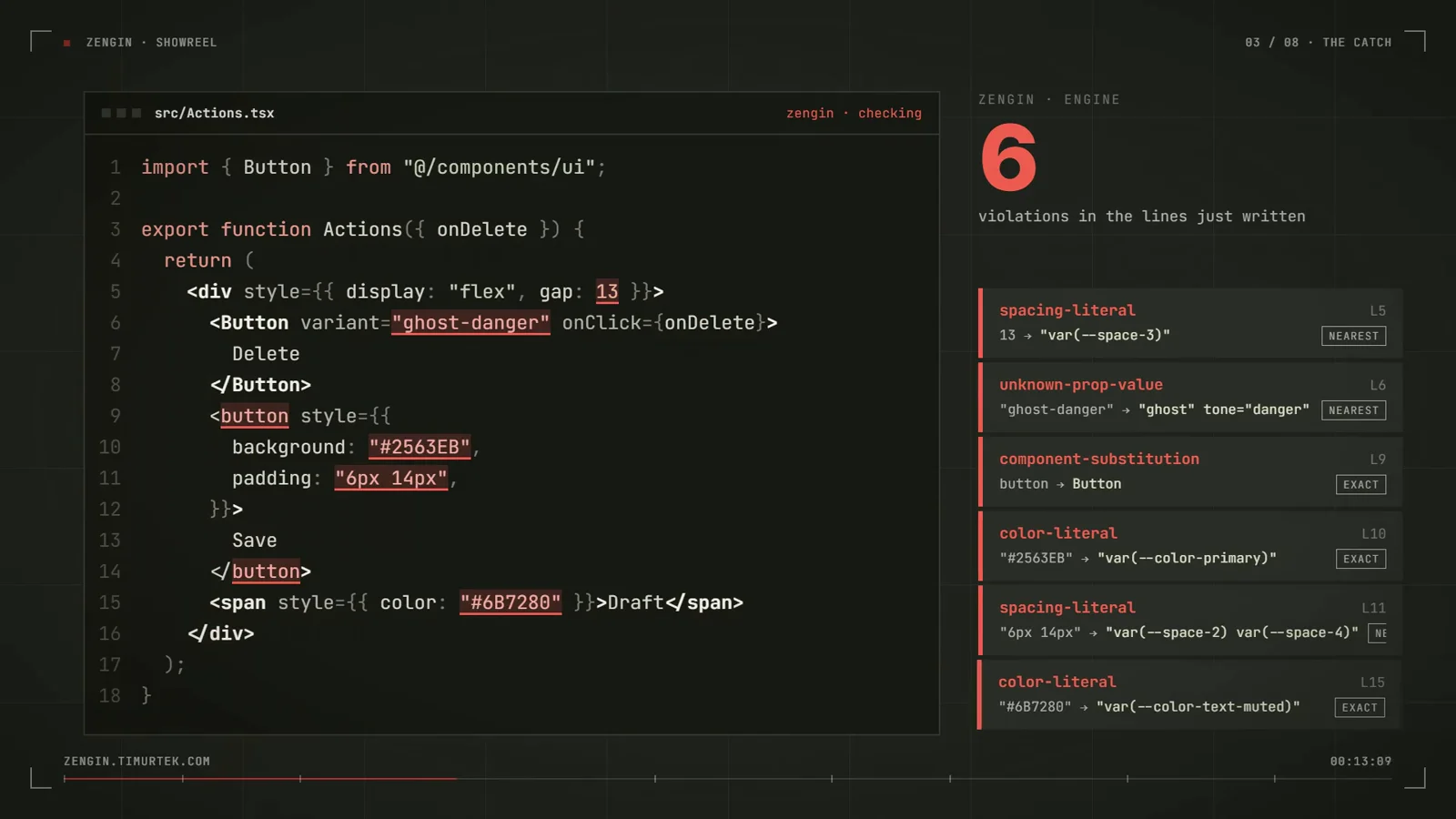This screenshot has width=1456, height=819.
Task: Click the 'zengin · checking' status text
Action: pos(854,113)
